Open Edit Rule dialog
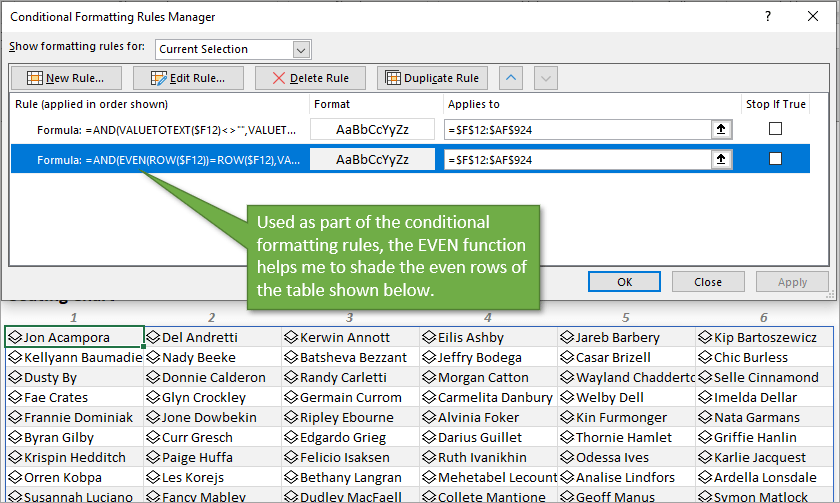Viewport: 840px width, 503px height. pos(187,78)
